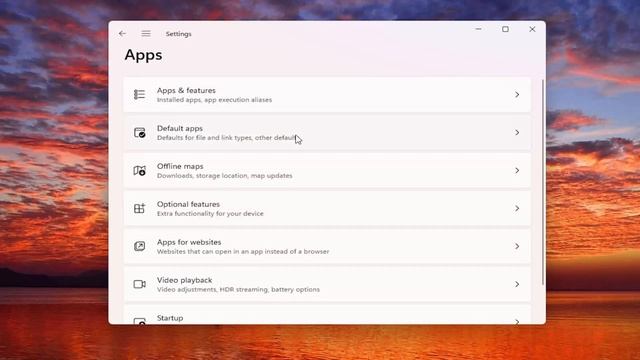Viewport: 640px width, 360px height.
Task: Expand Optional features chevron
Action: 517,209
